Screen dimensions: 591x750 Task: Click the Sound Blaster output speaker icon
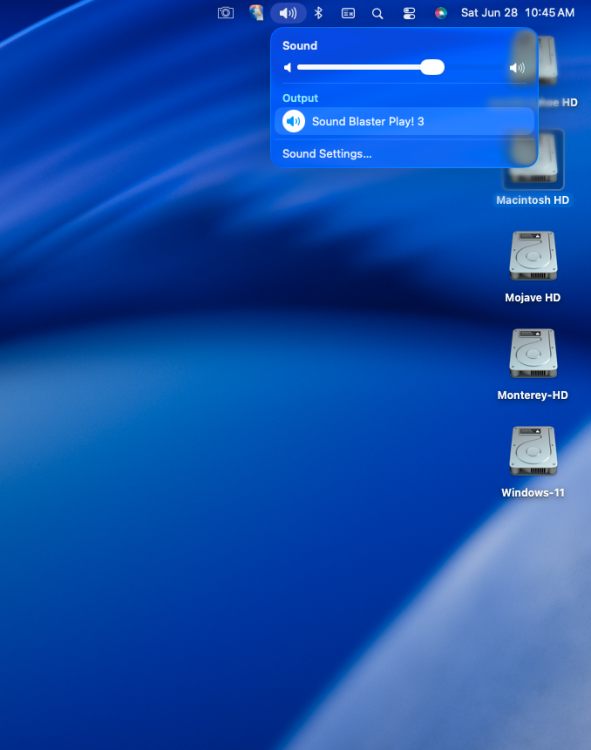(294, 121)
